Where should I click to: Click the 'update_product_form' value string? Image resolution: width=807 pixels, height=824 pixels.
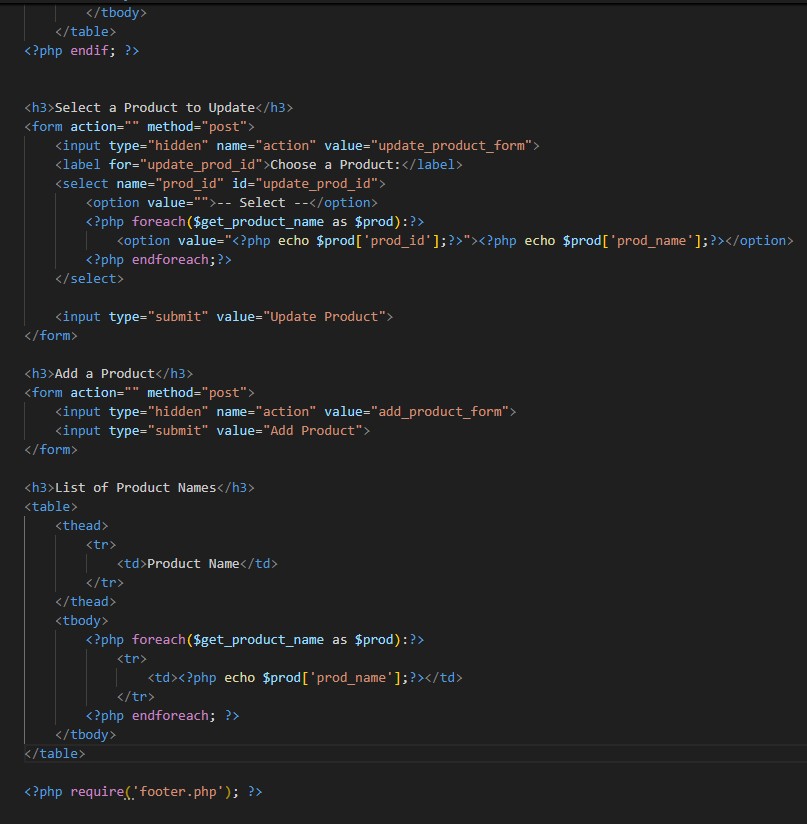click(x=451, y=146)
